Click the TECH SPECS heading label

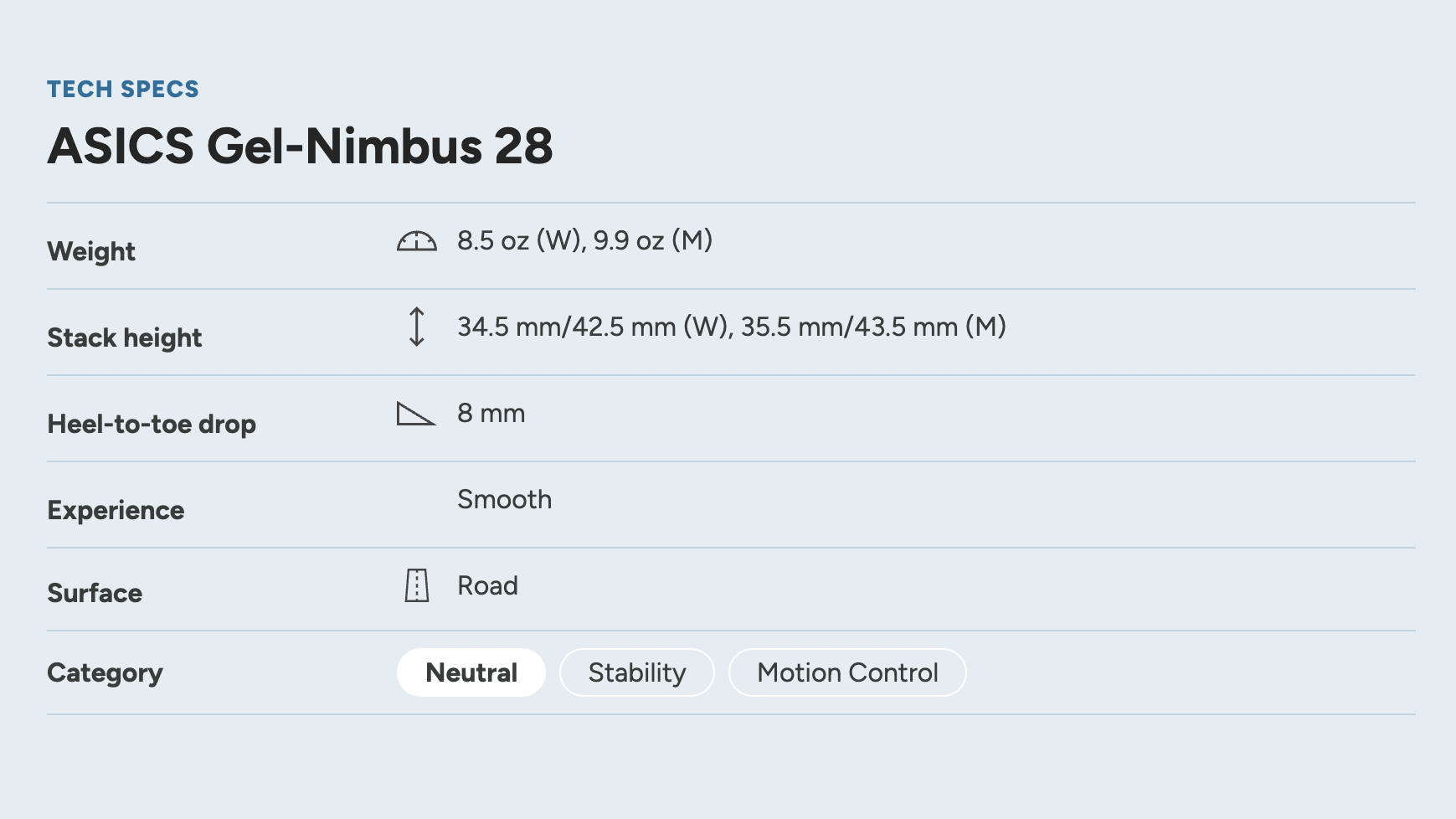click(123, 89)
